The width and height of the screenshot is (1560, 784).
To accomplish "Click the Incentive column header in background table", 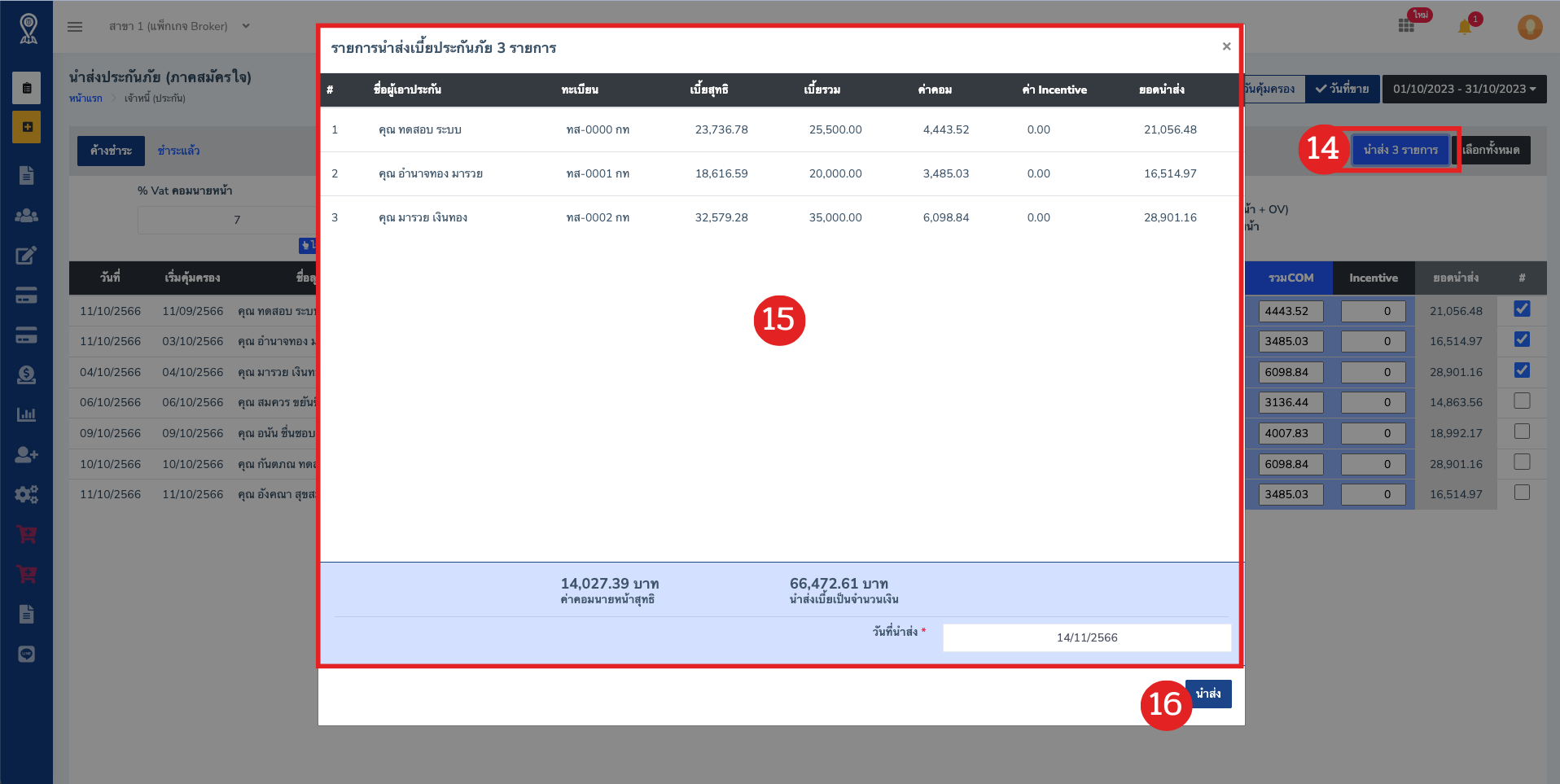I will (x=1374, y=278).
